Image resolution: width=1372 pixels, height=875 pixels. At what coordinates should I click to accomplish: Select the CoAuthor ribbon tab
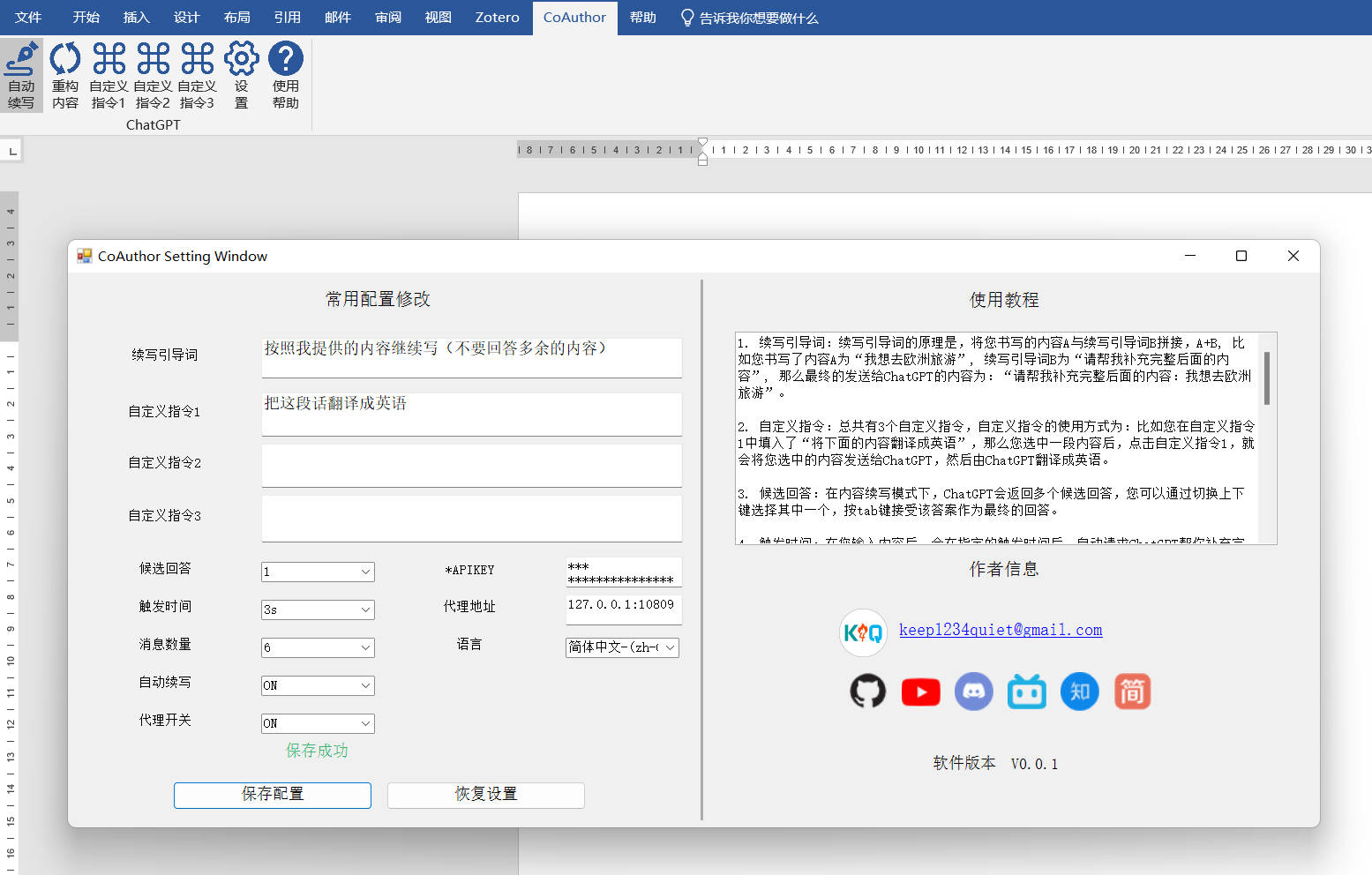(574, 18)
